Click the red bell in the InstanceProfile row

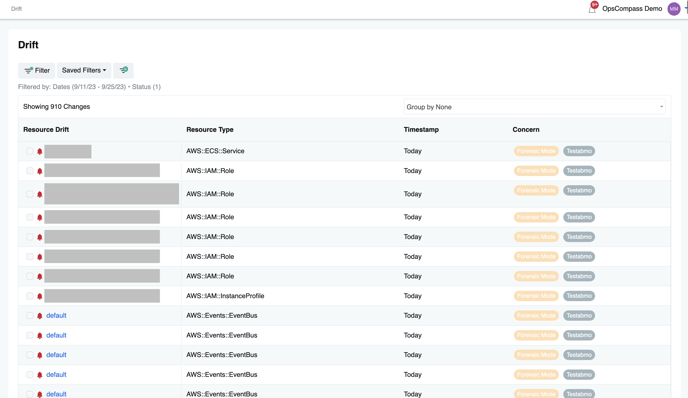click(39, 296)
